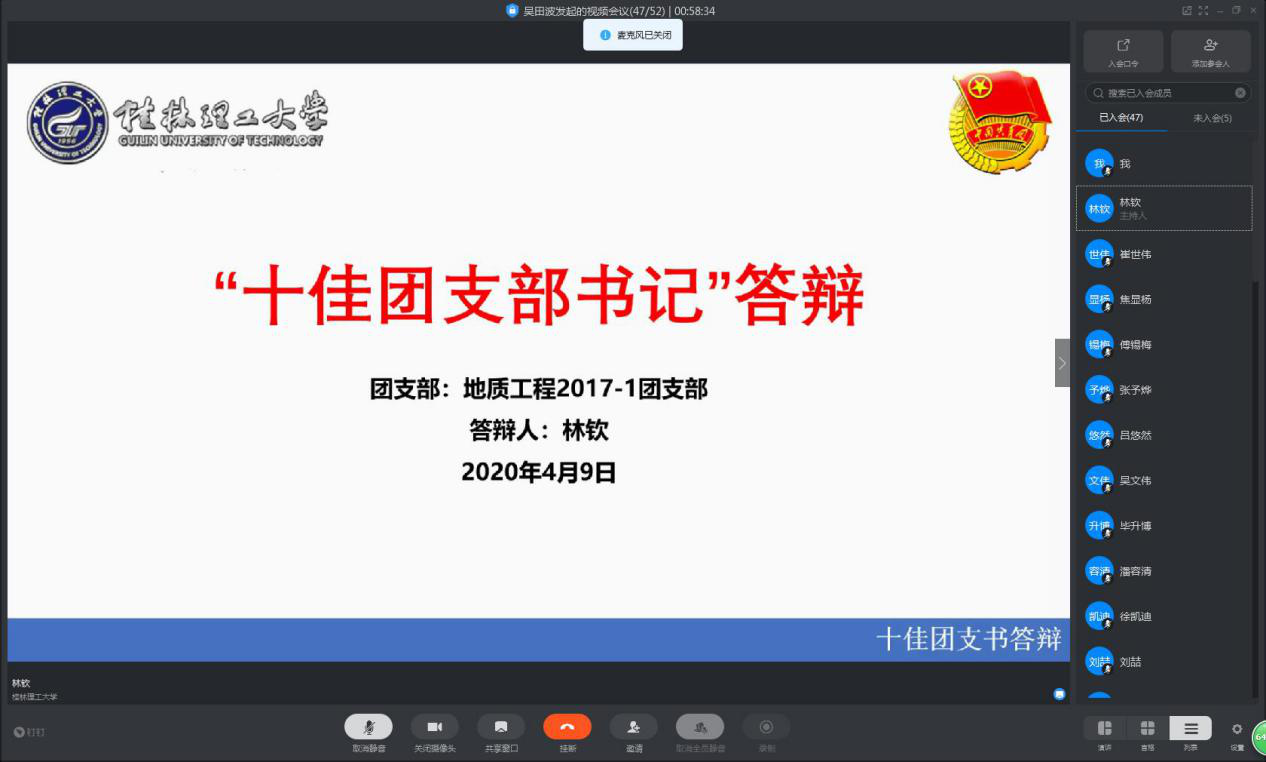The height and width of the screenshot is (762, 1266).
Task: Click 添加参会人 add participant icon
Action: point(1210,51)
